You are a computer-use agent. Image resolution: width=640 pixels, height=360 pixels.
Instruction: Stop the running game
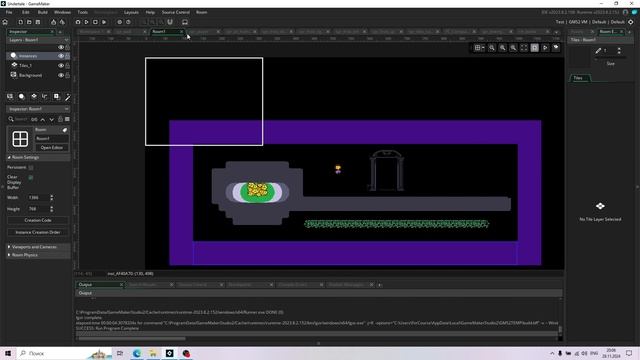[95, 22]
